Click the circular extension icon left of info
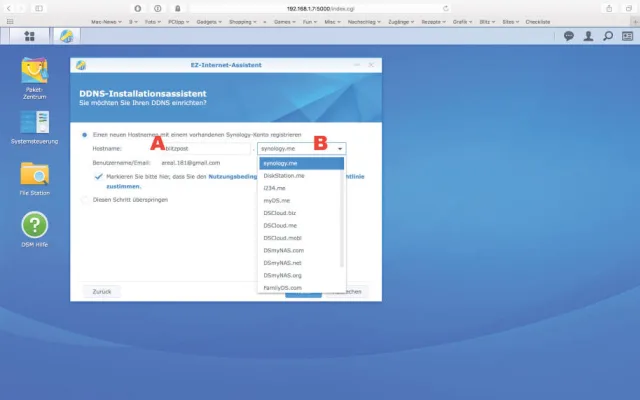640x400 pixels. pos(138,8)
